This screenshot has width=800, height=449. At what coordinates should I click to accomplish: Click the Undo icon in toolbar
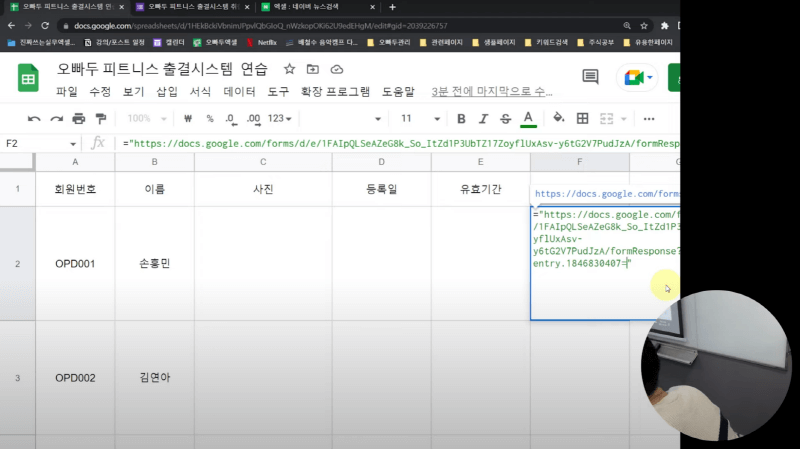(34, 119)
